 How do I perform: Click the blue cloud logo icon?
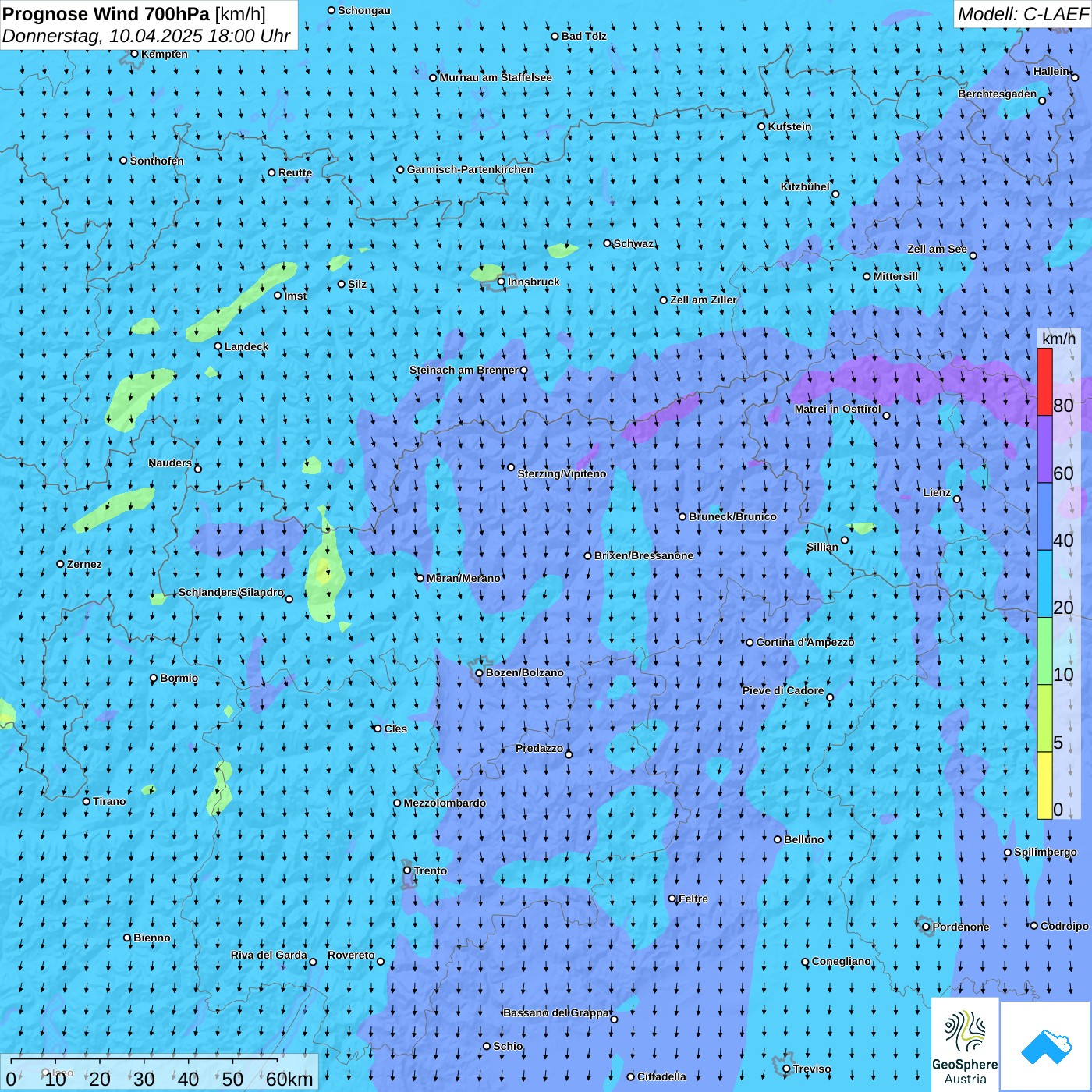click(x=1046, y=1047)
